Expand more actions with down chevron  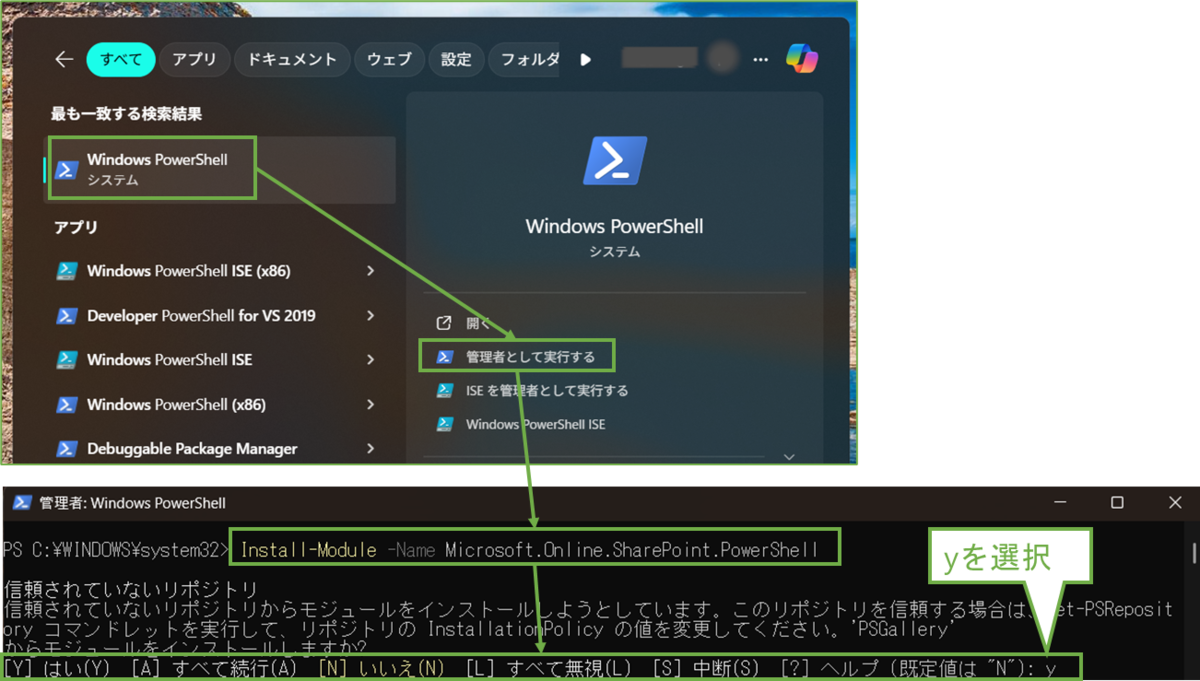pyautogui.click(x=789, y=456)
